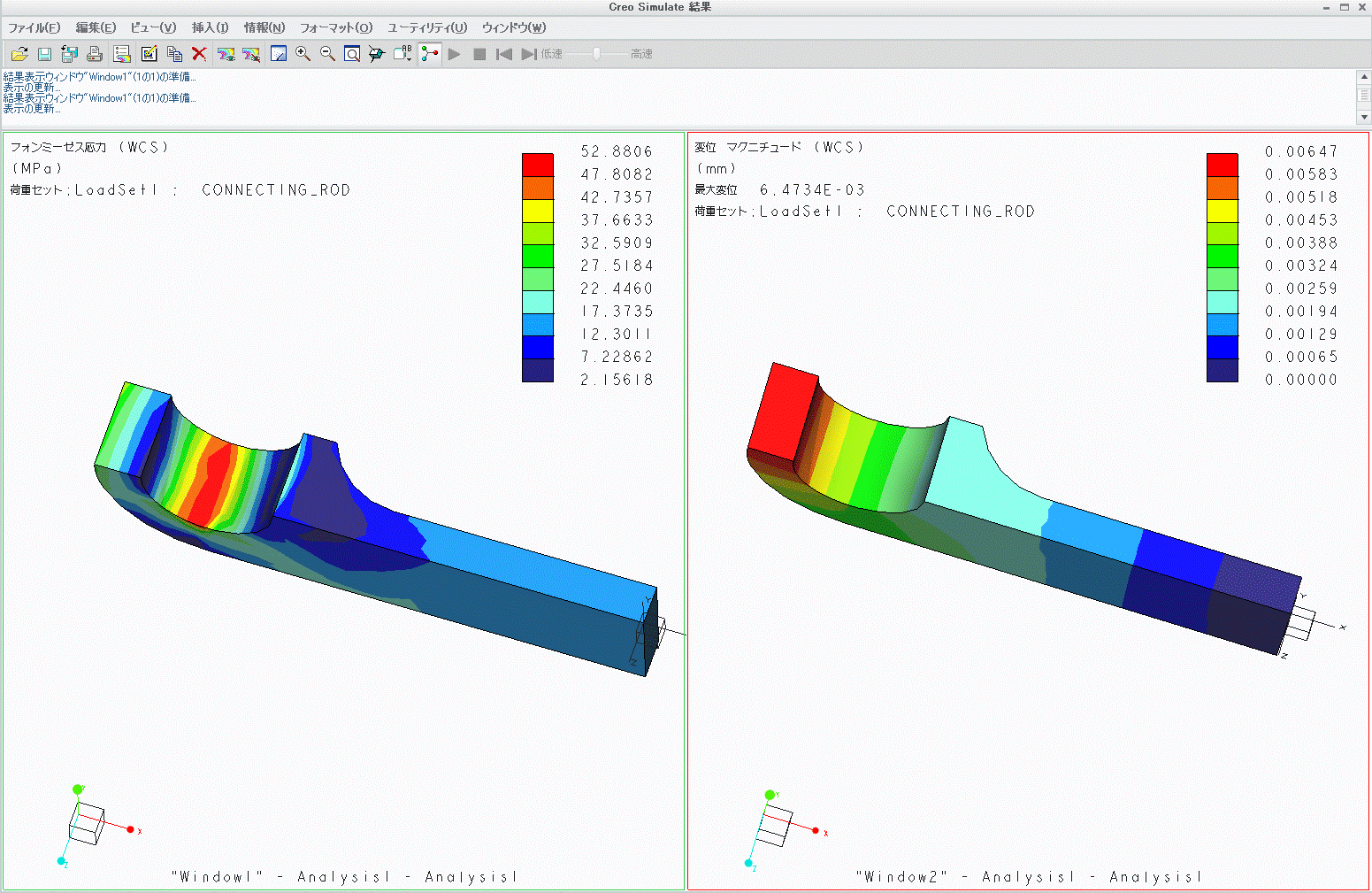Click the 最大変位 6.4734E-03 label
This screenshot has height=893, width=1372.
click(x=779, y=189)
